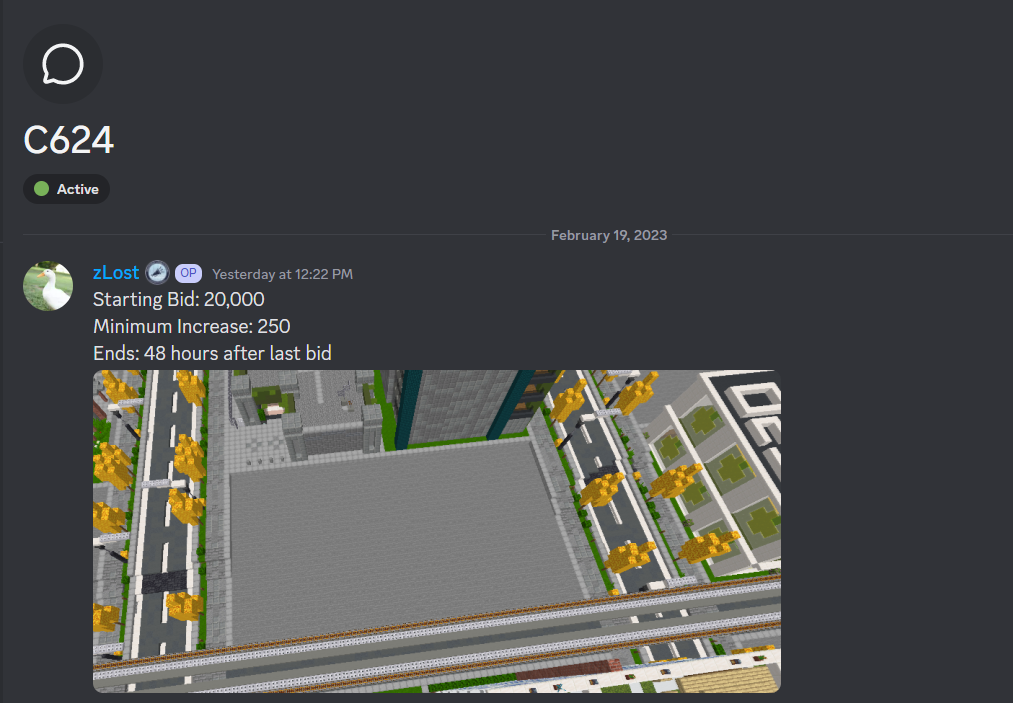1013x703 pixels.
Task: Click the Yesterday at 12:22 PM timestamp
Action: 282,274
